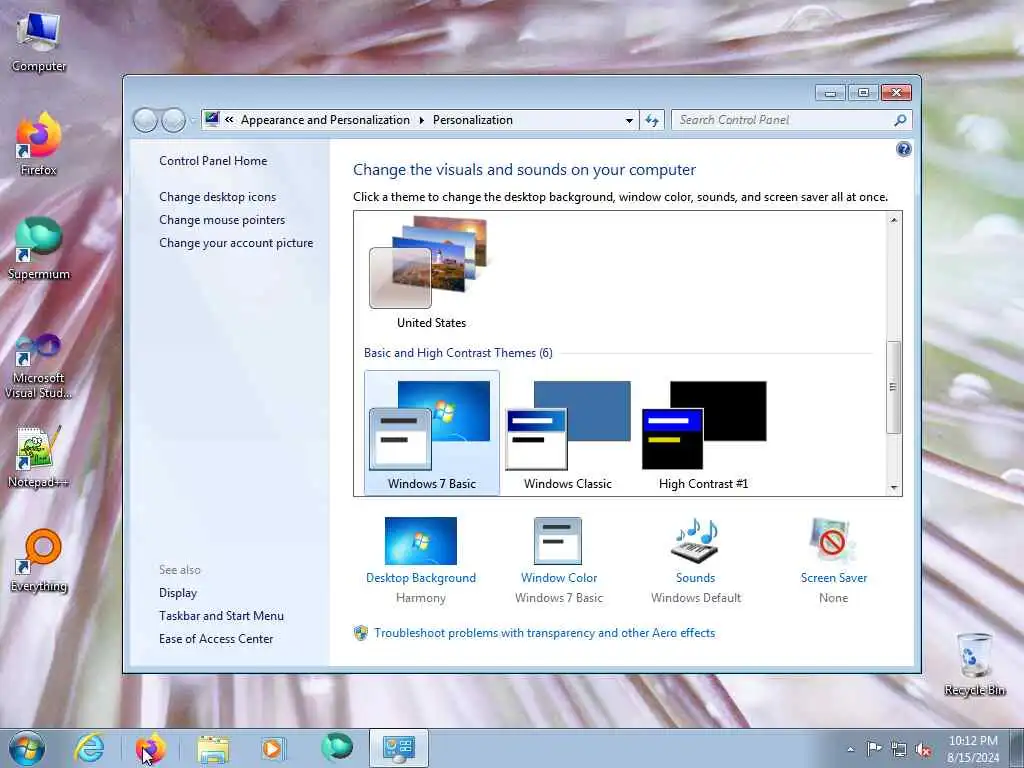
Task: Open the Computer desktop icon
Action: (39, 42)
